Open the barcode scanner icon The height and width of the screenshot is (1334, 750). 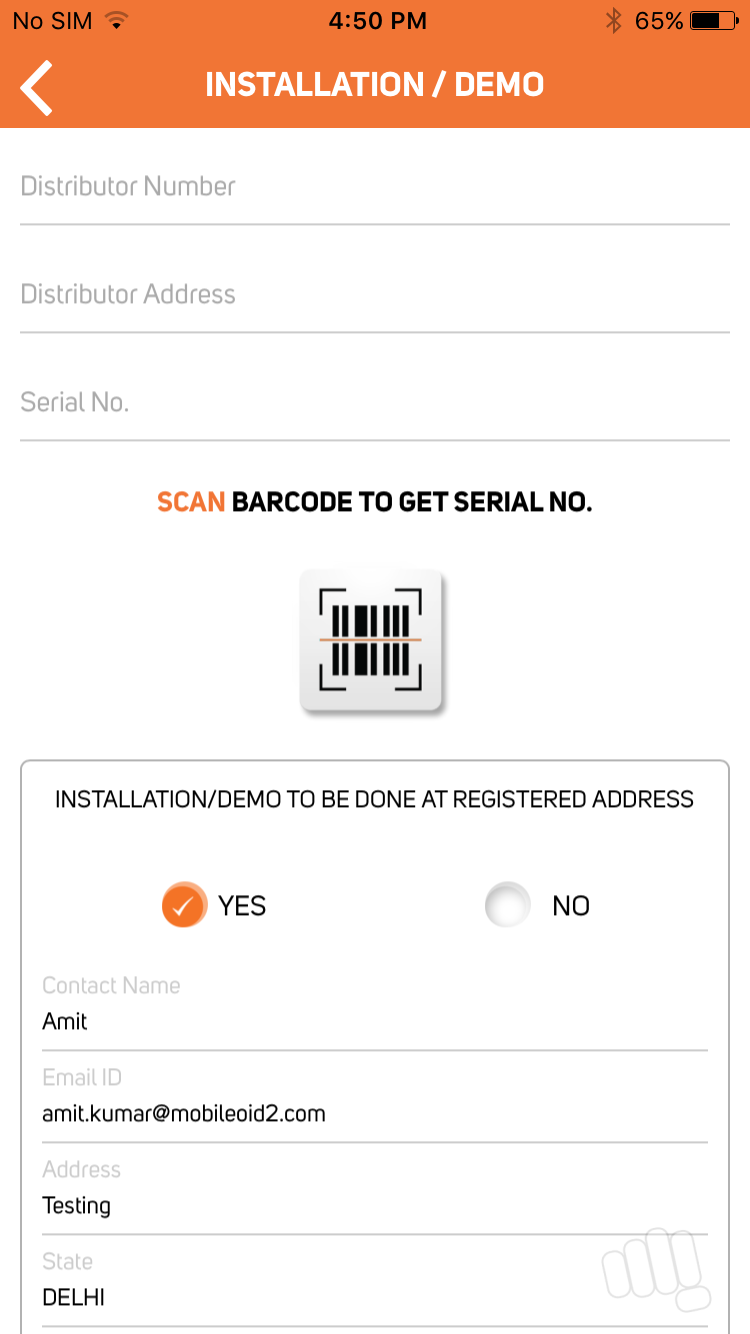[x=371, y=640]
